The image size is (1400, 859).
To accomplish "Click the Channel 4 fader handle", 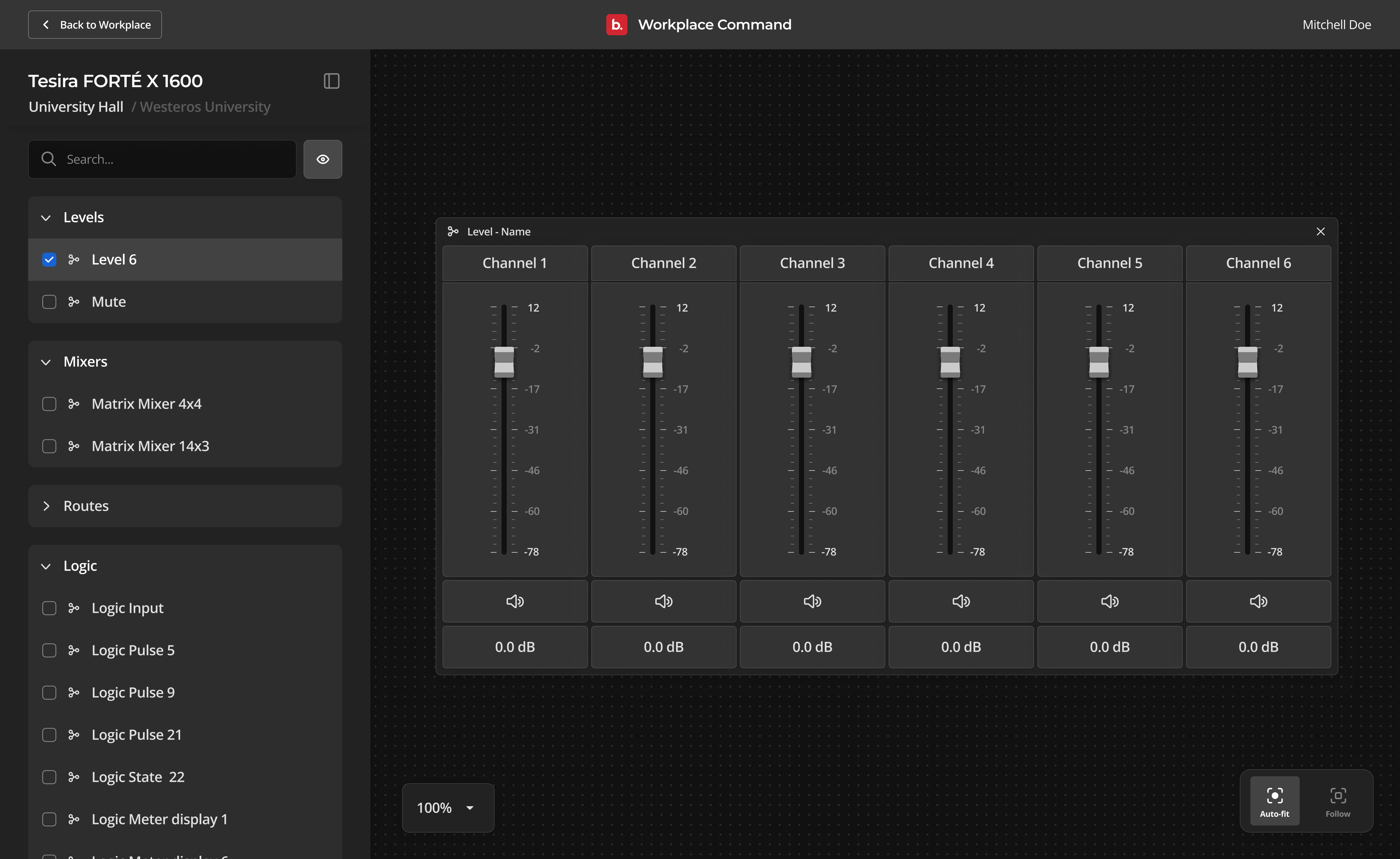I will (x=950, y=362).
